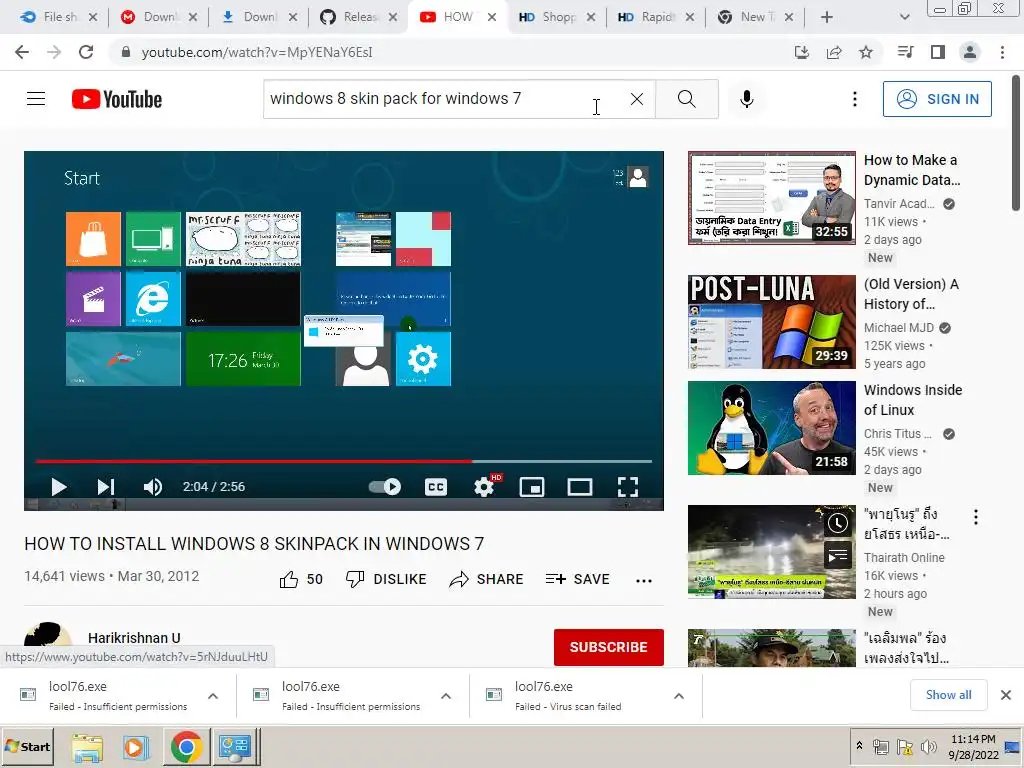Open the share page icon in address bar
1024x768 pixels.
(834, 52)
